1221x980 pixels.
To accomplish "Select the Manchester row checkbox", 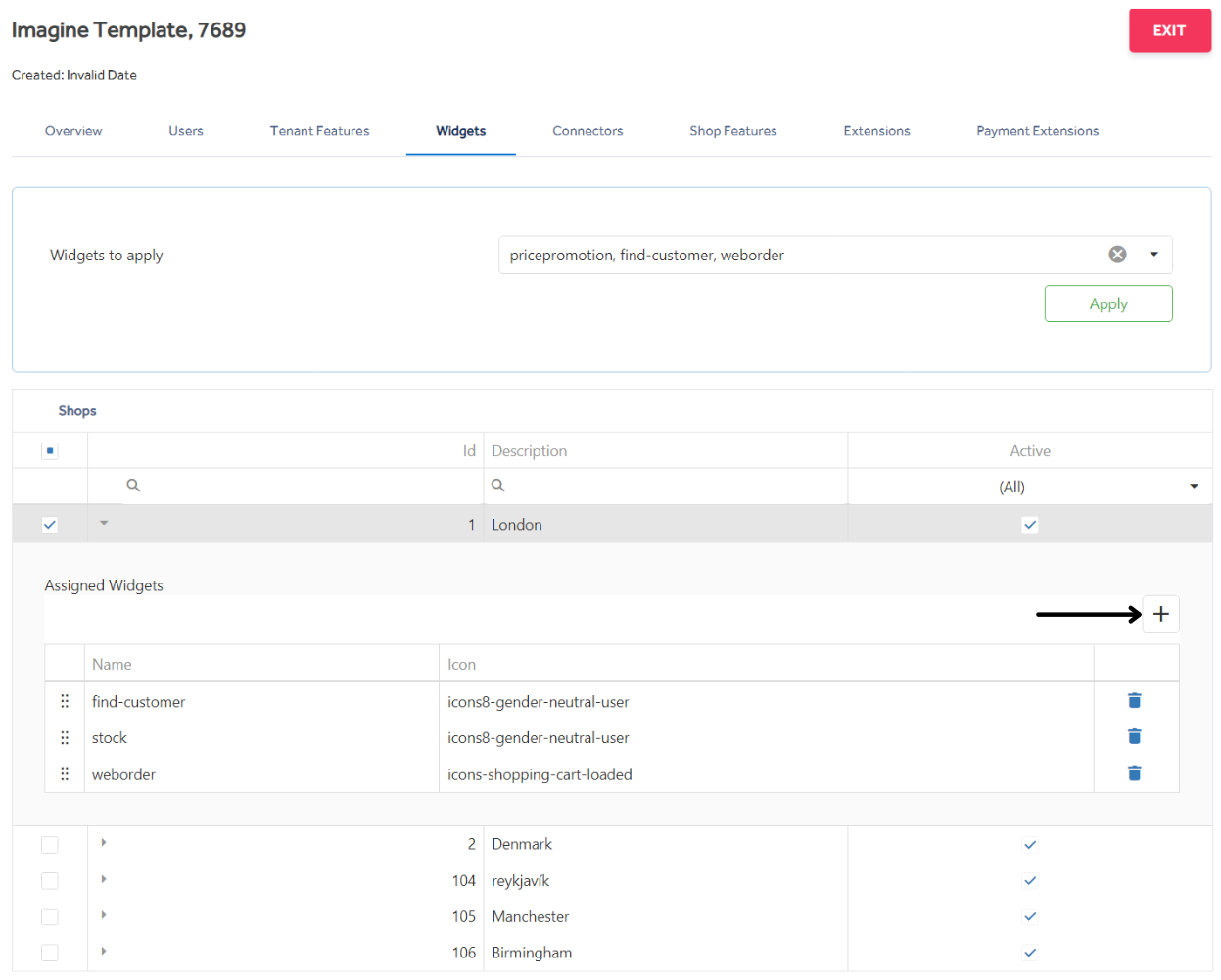I will (x=50, y=916).
